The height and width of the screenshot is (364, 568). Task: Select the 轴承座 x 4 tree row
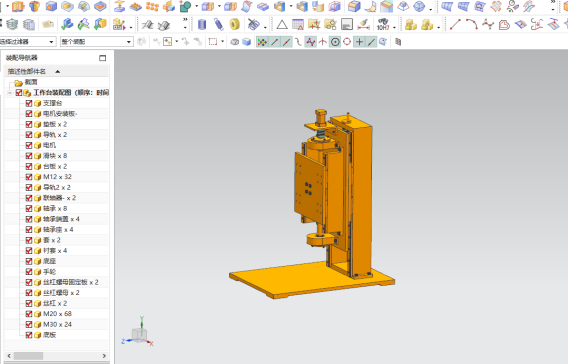coord(56,230)
